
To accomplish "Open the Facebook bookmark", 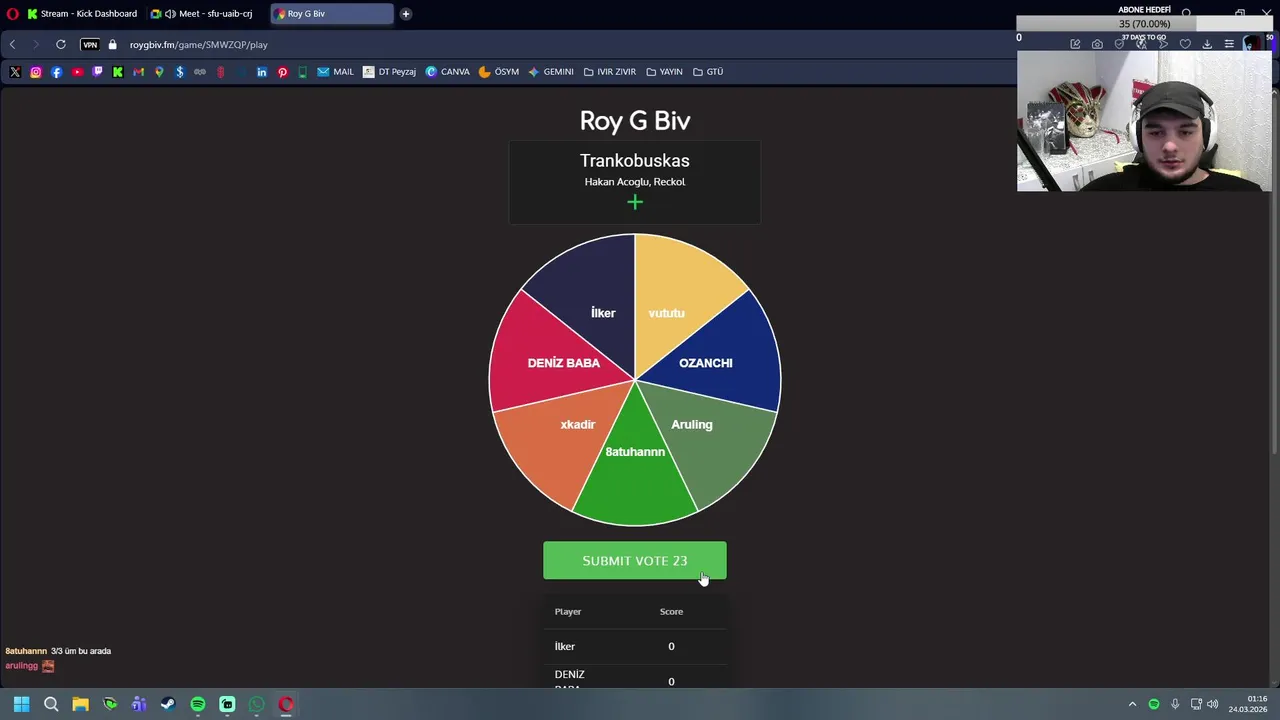I will tap(56, 72).
